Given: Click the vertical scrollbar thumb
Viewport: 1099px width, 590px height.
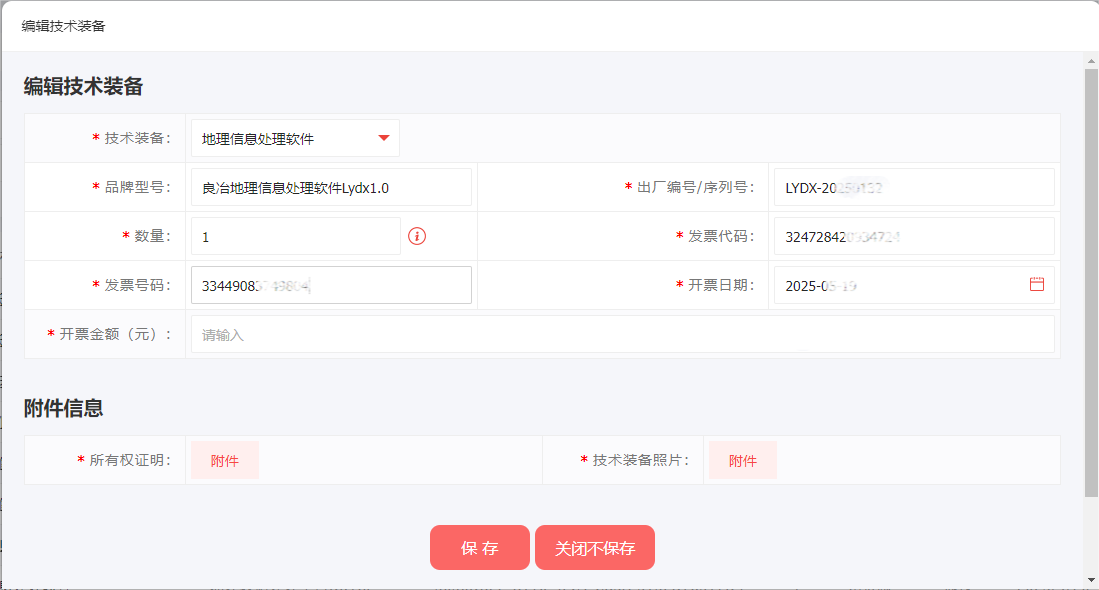Looking at the screenshot, I should pyautogui.click(x=1091, y=280).
